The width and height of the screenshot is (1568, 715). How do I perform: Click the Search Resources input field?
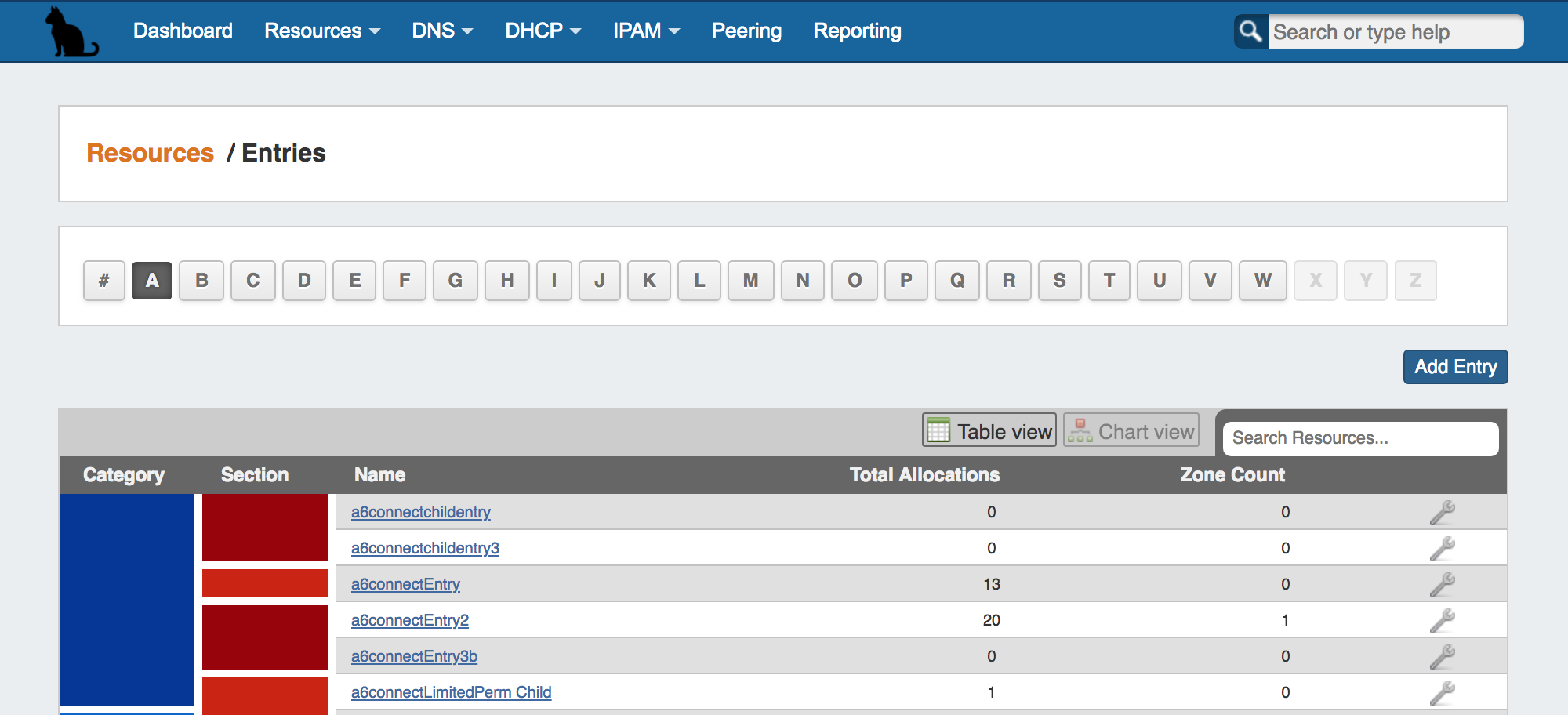1360,438
